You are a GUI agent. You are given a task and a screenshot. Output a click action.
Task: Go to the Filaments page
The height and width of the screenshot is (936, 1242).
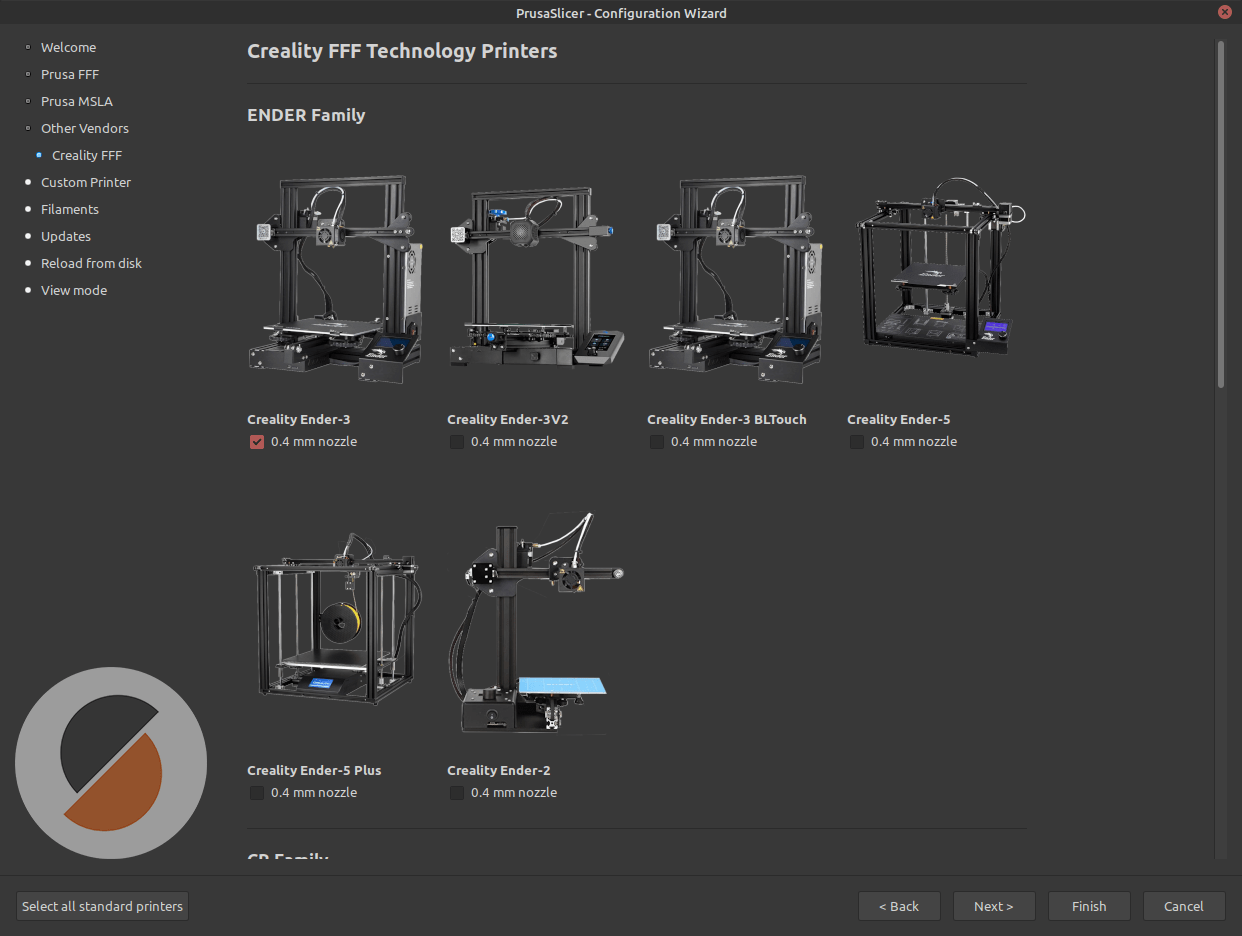pyautogui.click(x=70, y=209)
